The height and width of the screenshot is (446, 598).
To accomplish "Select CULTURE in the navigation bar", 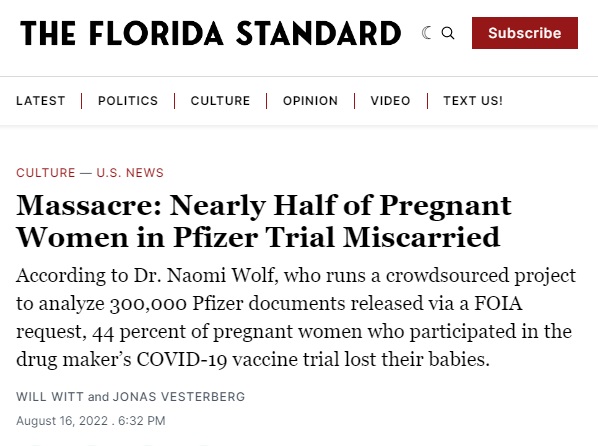I will click(x=220, y=101).
